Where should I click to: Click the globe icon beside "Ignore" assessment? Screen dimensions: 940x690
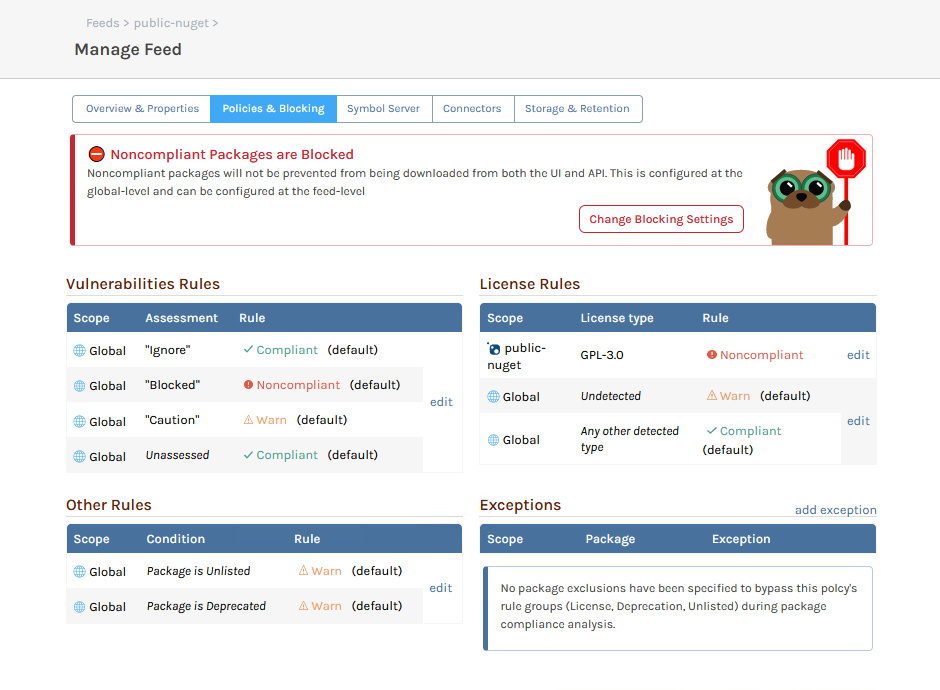[80, 351]
